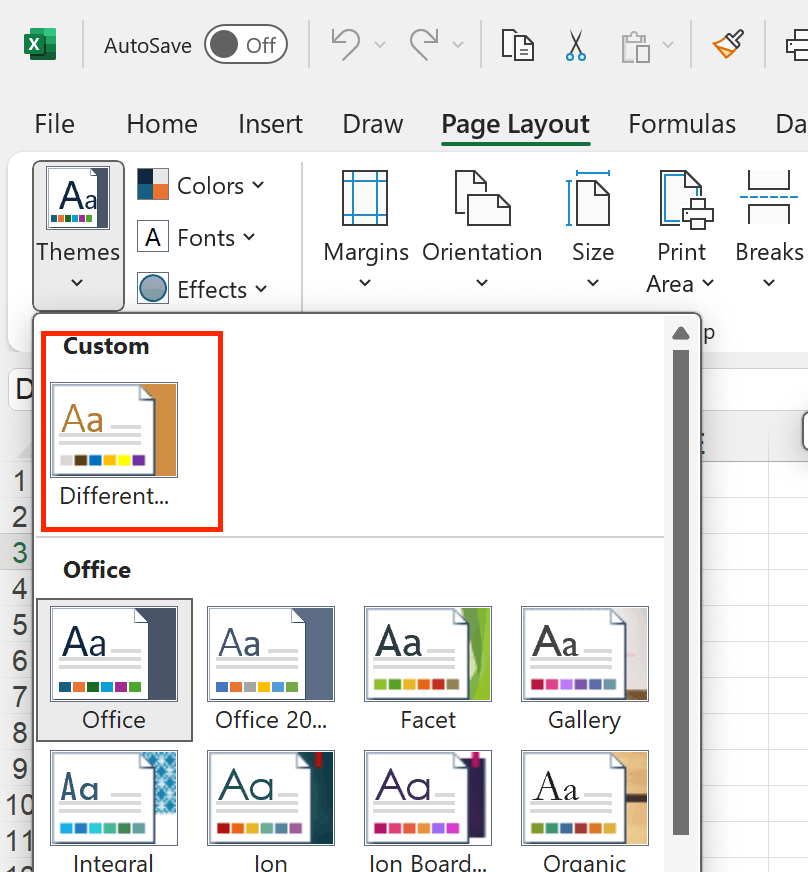Click the Cut scissors icon
The width and height of the screenshot is (808, 872).
(576, 45)
